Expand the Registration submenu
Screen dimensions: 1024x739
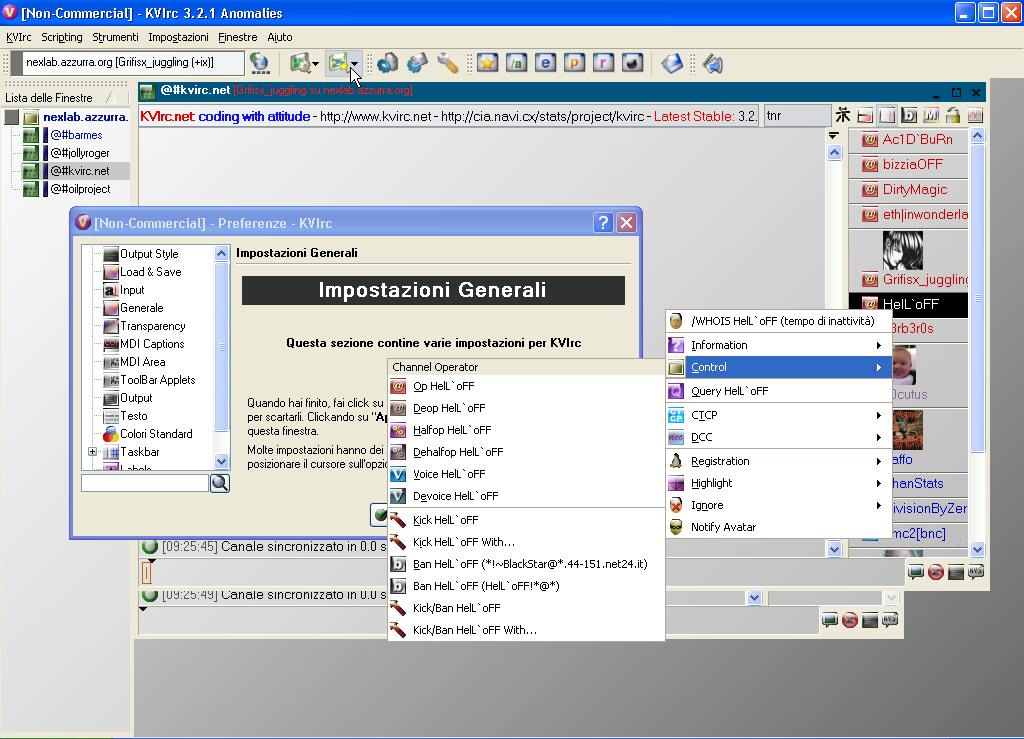[778, 461]
